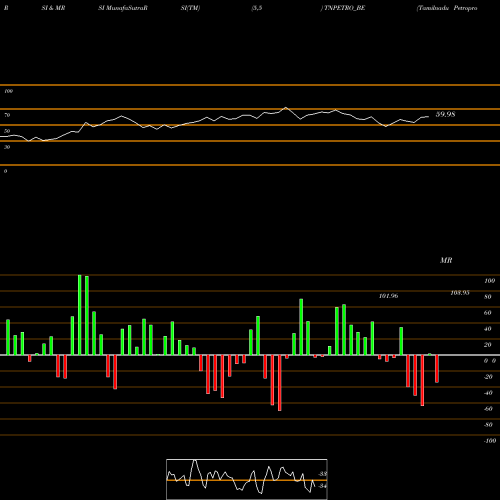Click the 70 level label on RSI axis

point(7,115)
